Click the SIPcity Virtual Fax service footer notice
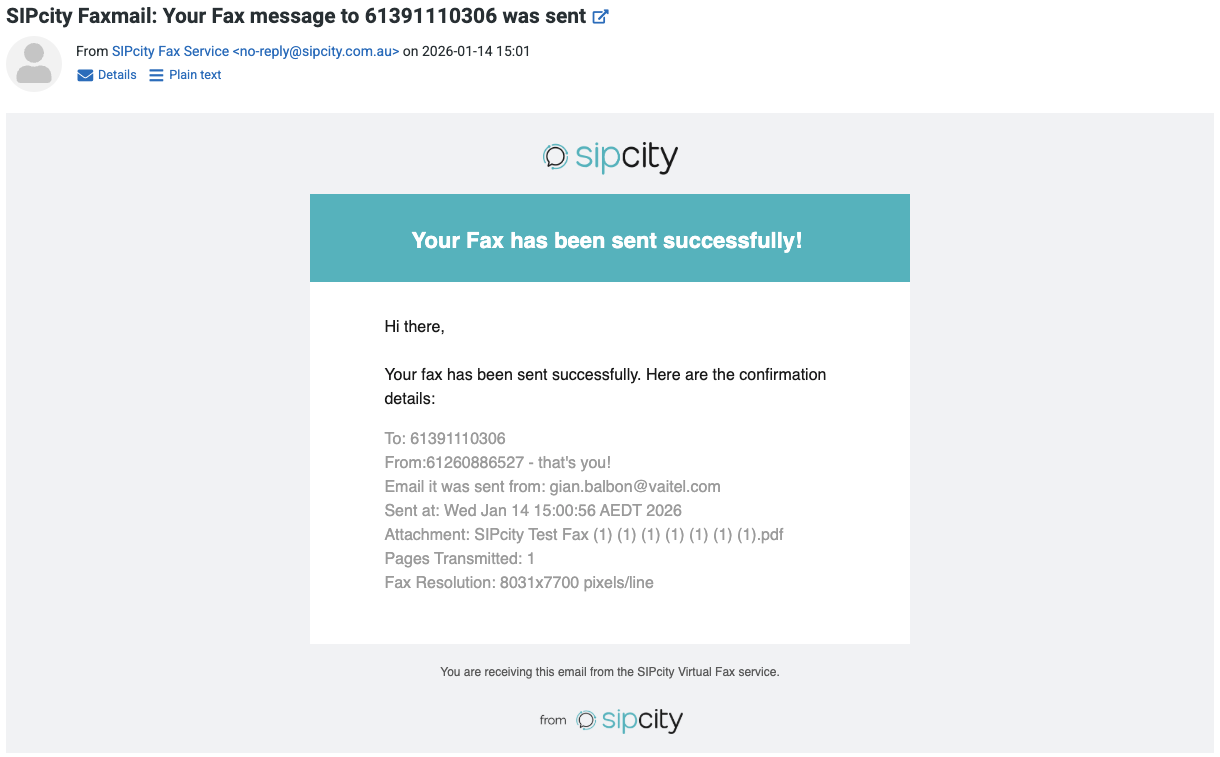The image size is (1220, 757). (609, 672)
